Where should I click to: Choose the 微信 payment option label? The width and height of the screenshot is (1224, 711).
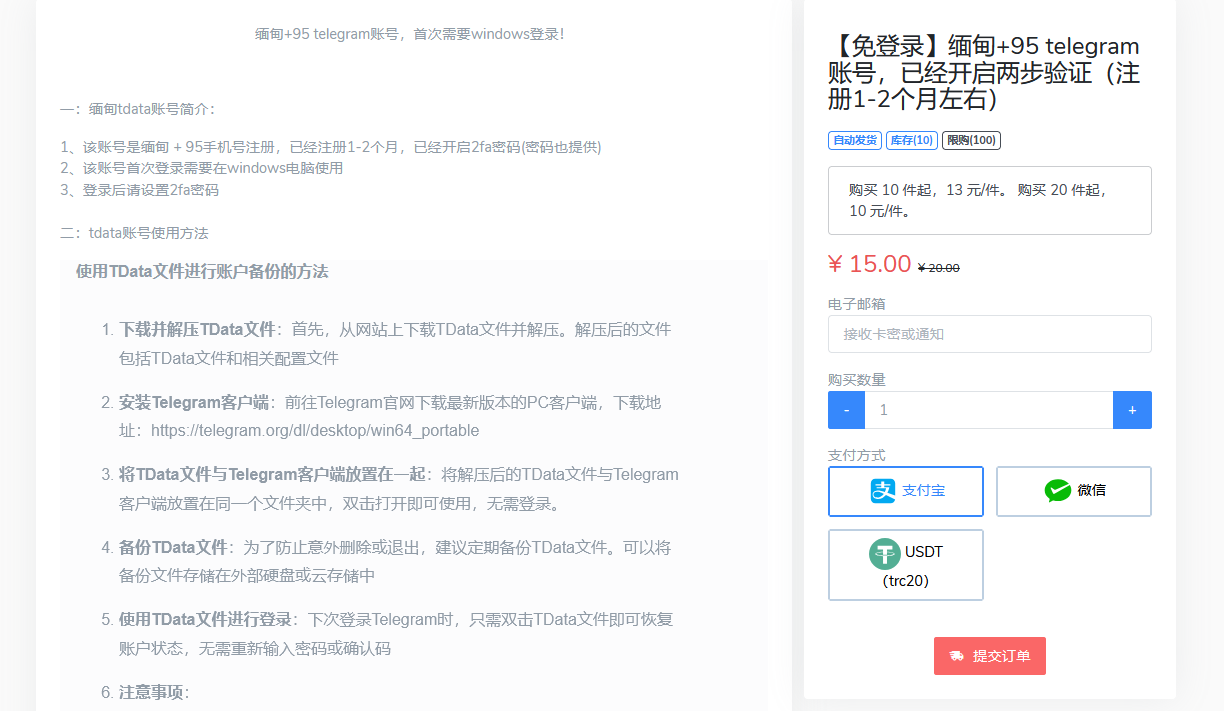1091,491
